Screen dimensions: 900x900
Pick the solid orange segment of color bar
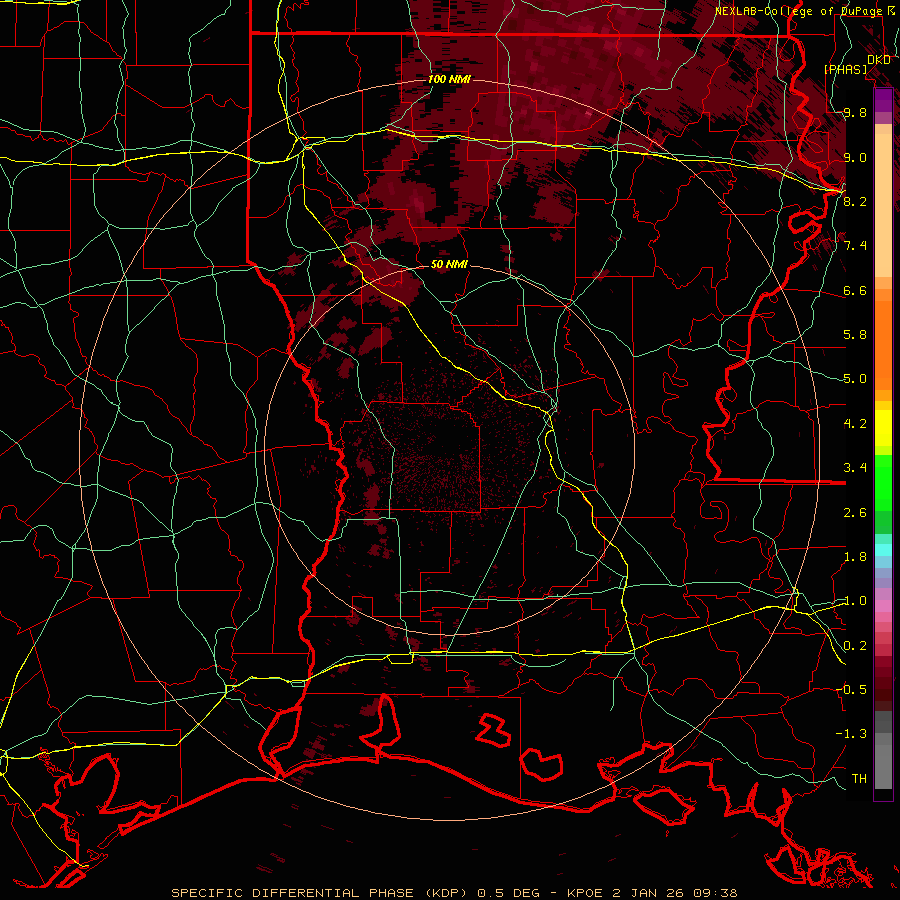coord(883,345)
